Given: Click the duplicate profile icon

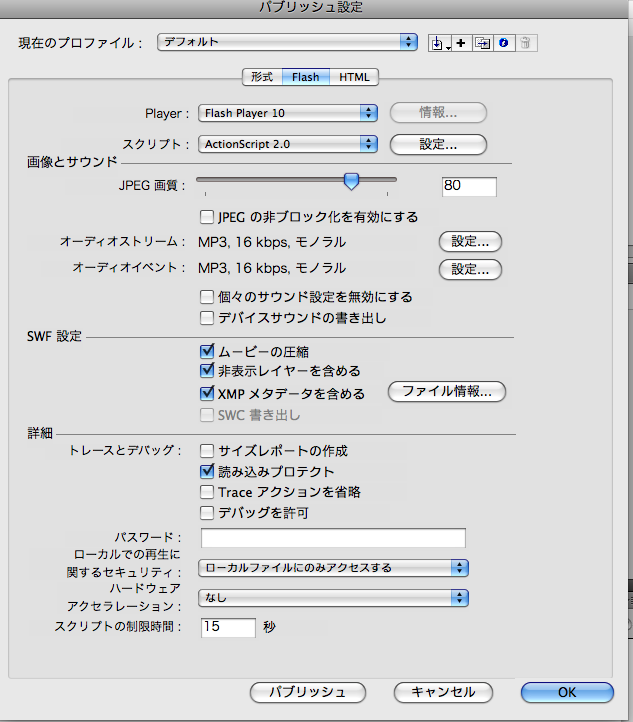Looking at the screenshot, I should click(482, 43).
